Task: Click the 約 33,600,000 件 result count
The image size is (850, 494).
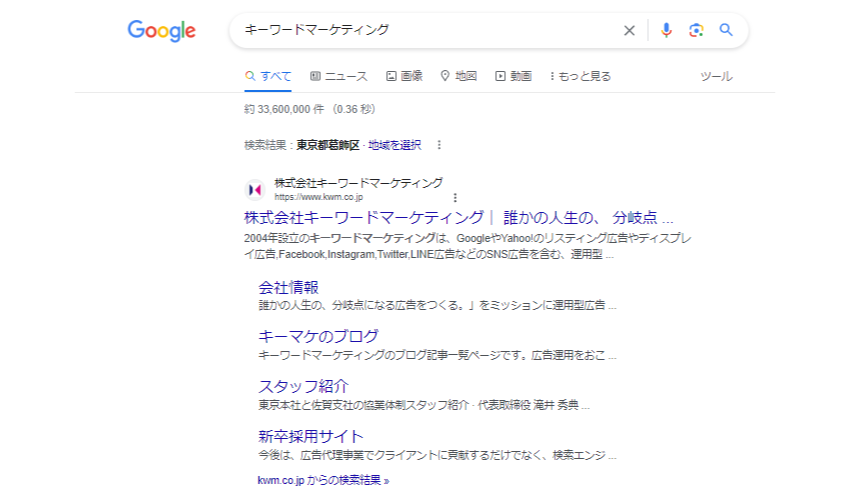Action: [284, 109]
